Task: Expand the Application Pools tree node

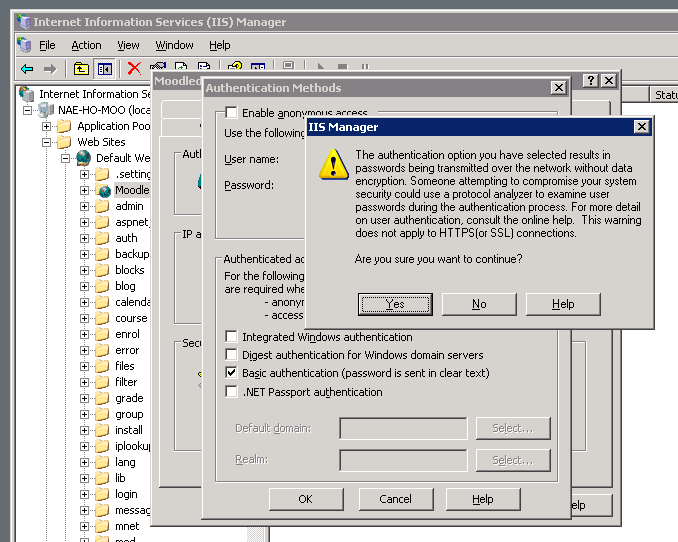Action: coord(46,126)
